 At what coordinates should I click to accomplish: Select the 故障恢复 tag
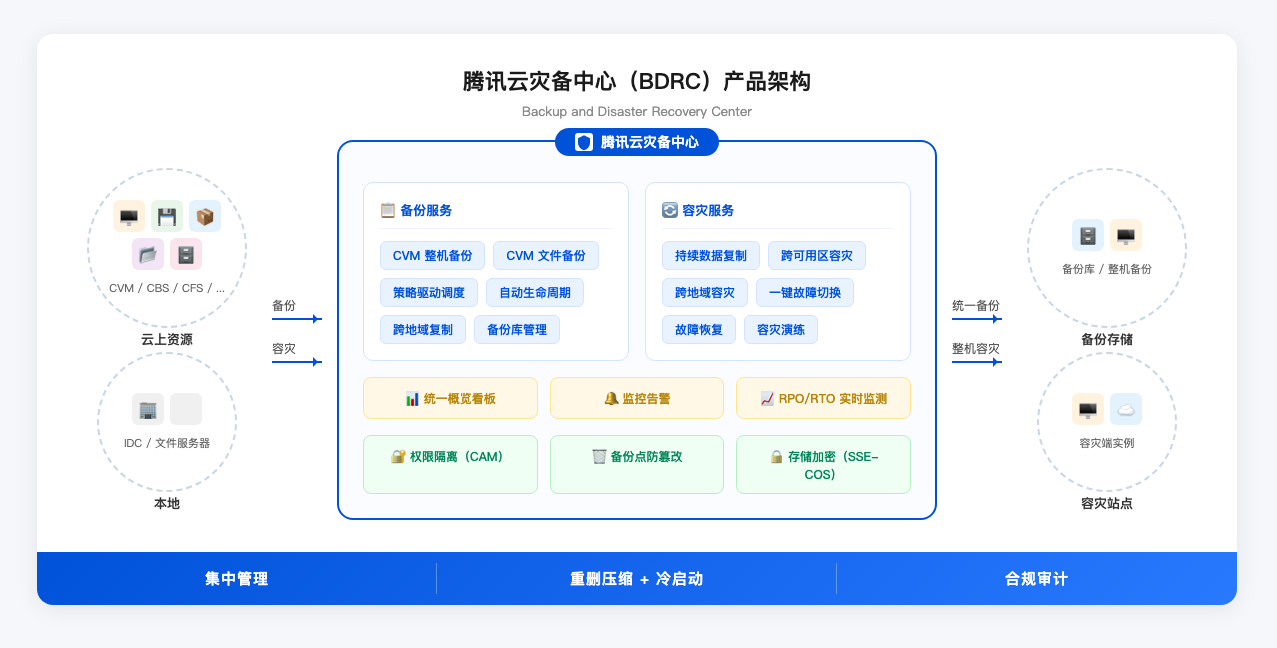click(x=699, y=329)
